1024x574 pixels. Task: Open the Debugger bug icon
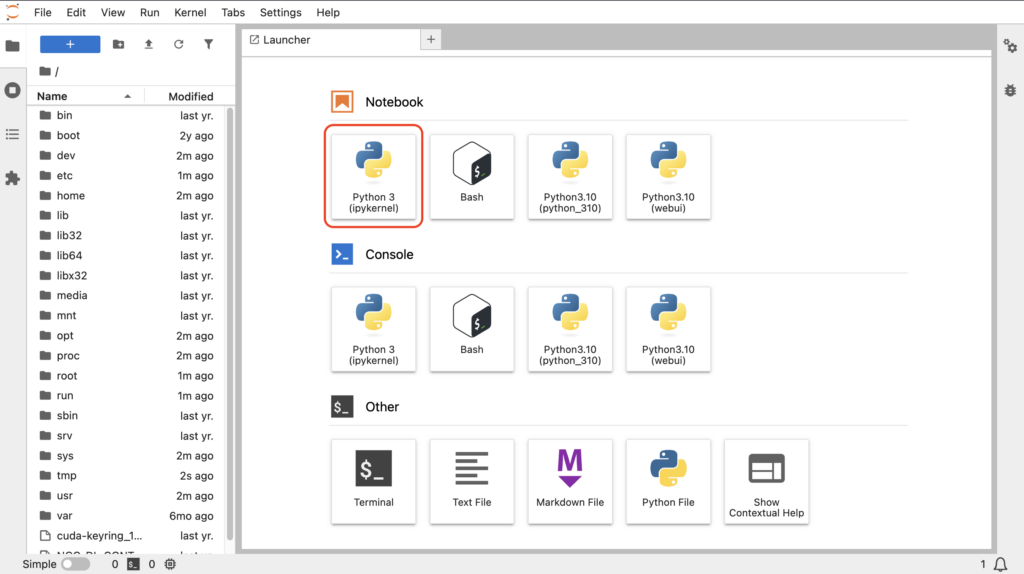coord(1010,90)
